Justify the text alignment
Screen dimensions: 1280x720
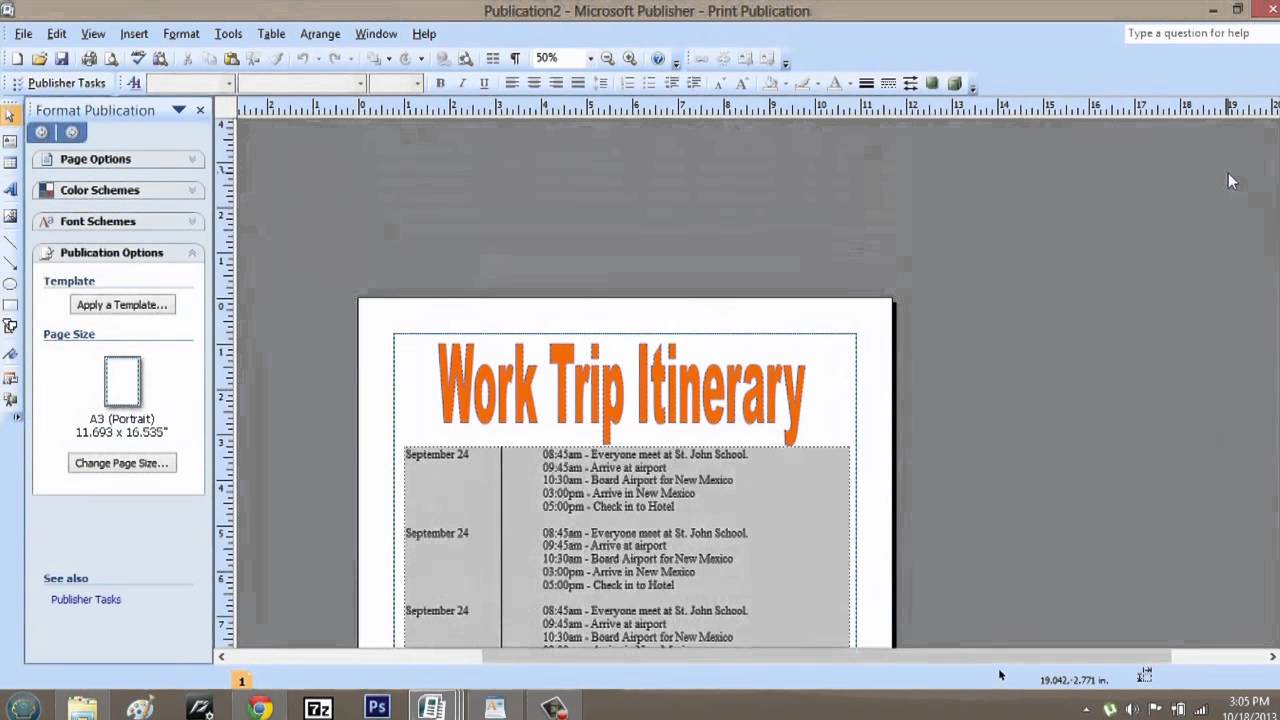click(x=578, y=83)
